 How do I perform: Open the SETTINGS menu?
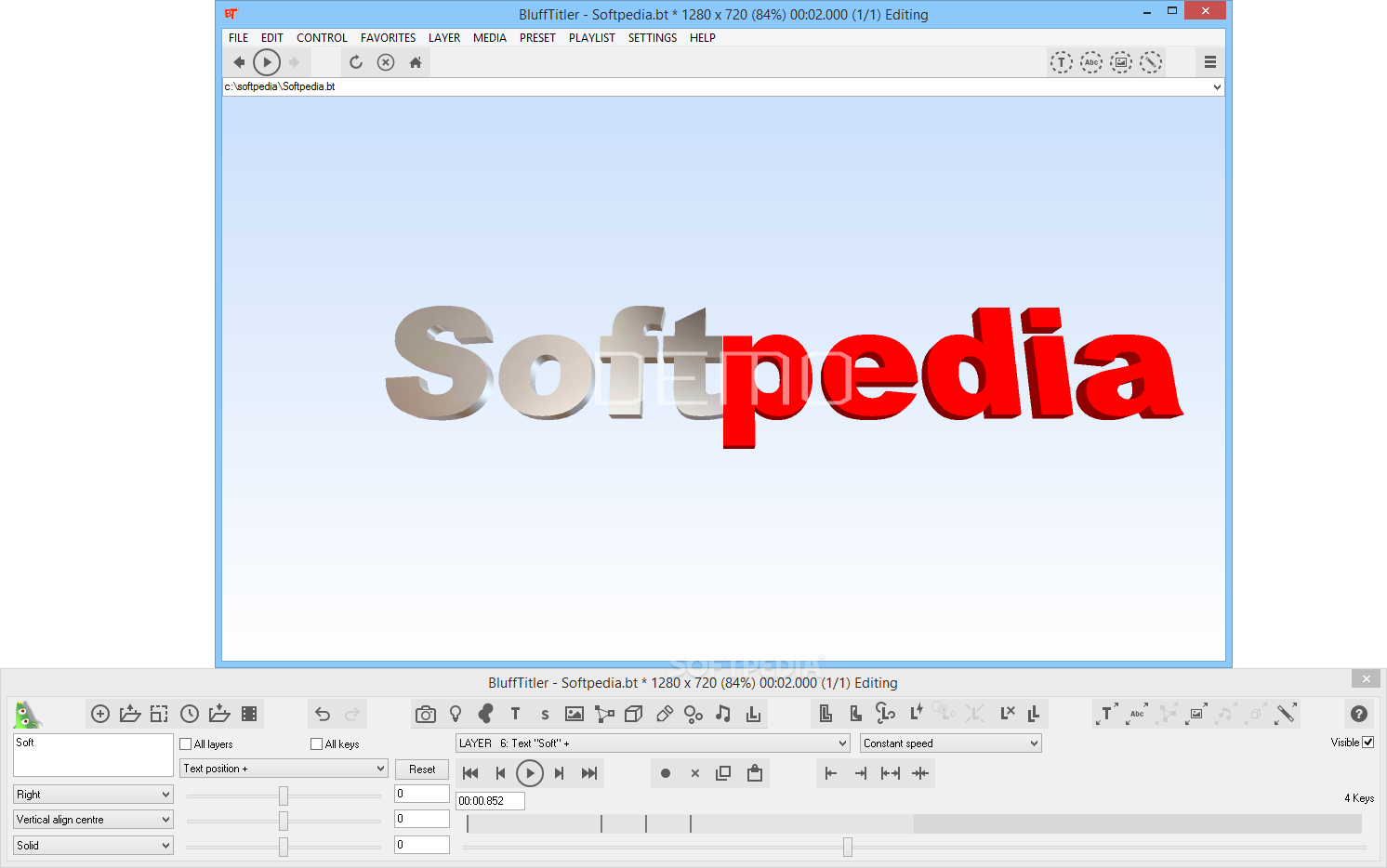[653, 38]
